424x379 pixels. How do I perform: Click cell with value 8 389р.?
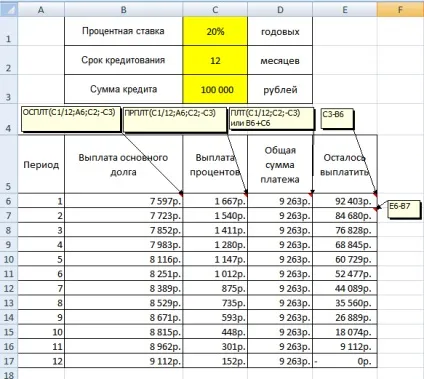click(123, 288)
